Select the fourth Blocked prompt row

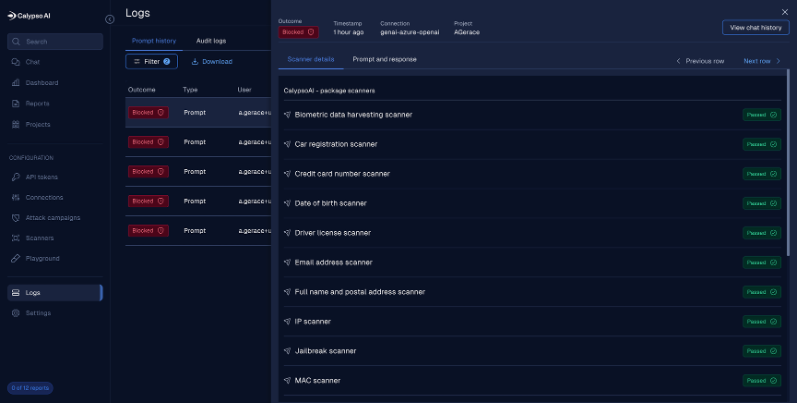pyautogui.click(x=198, y=201)
